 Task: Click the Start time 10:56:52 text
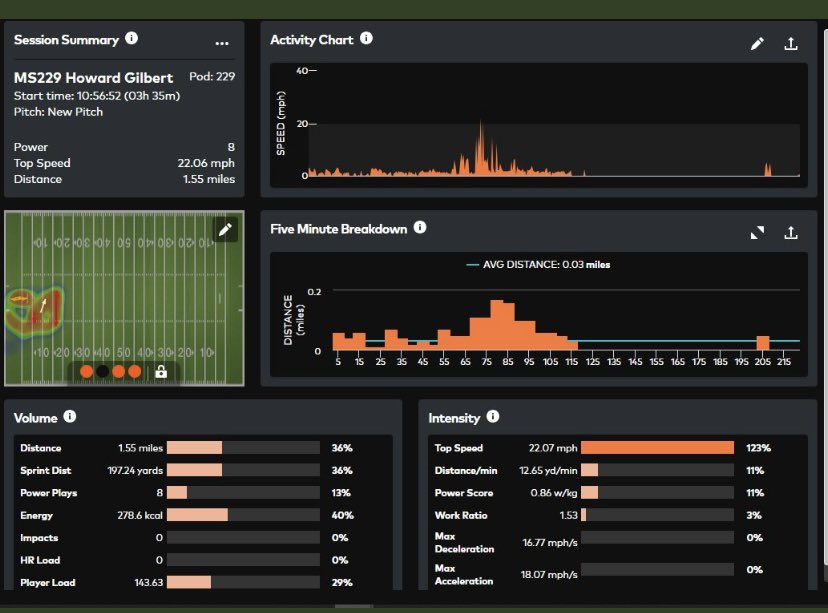97,96
